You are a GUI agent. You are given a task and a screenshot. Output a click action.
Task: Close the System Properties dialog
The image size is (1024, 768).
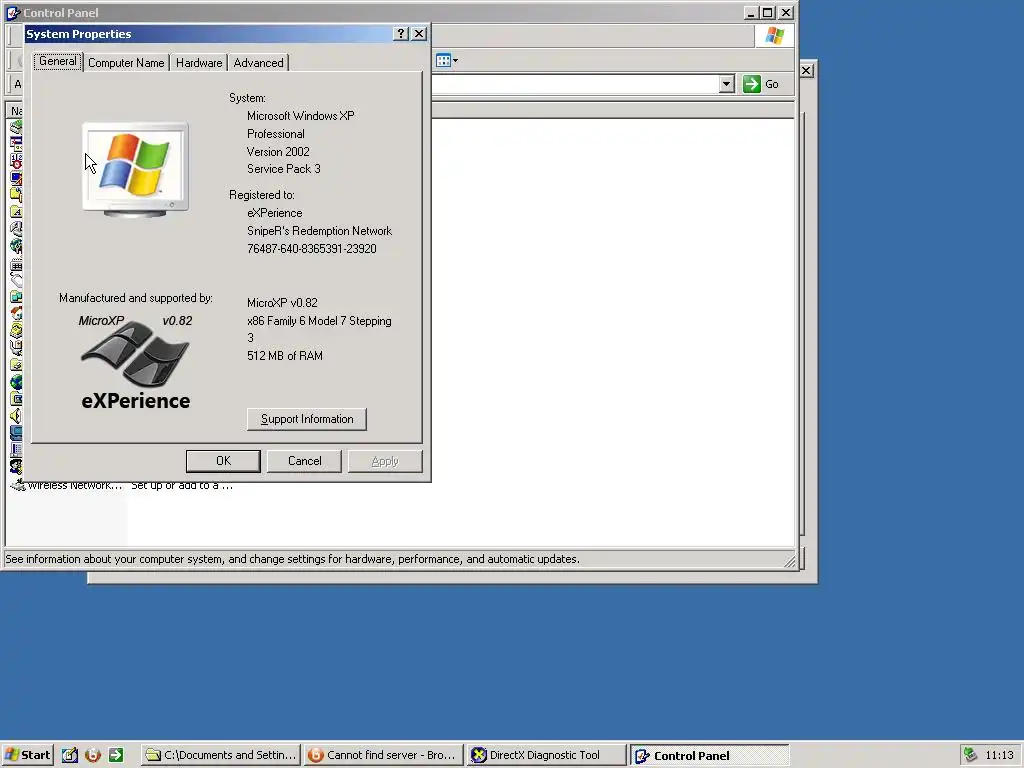click(x=419, y=34)
